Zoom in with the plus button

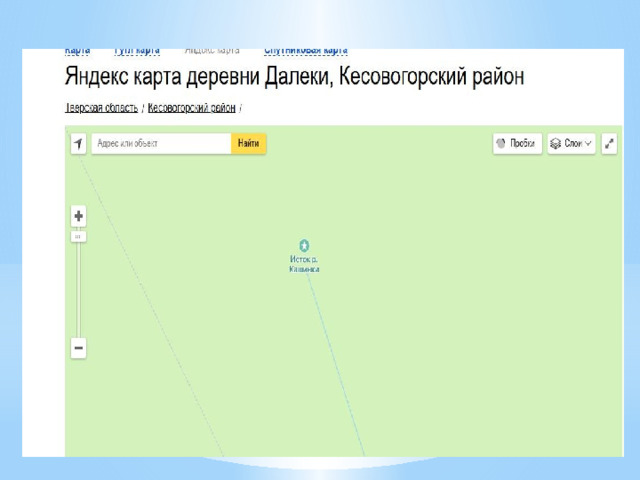tap(78, 216)
